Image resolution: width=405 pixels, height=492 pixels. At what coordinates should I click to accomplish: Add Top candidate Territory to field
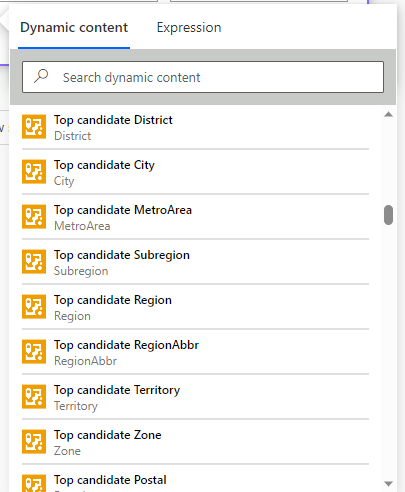pos(195,397)
